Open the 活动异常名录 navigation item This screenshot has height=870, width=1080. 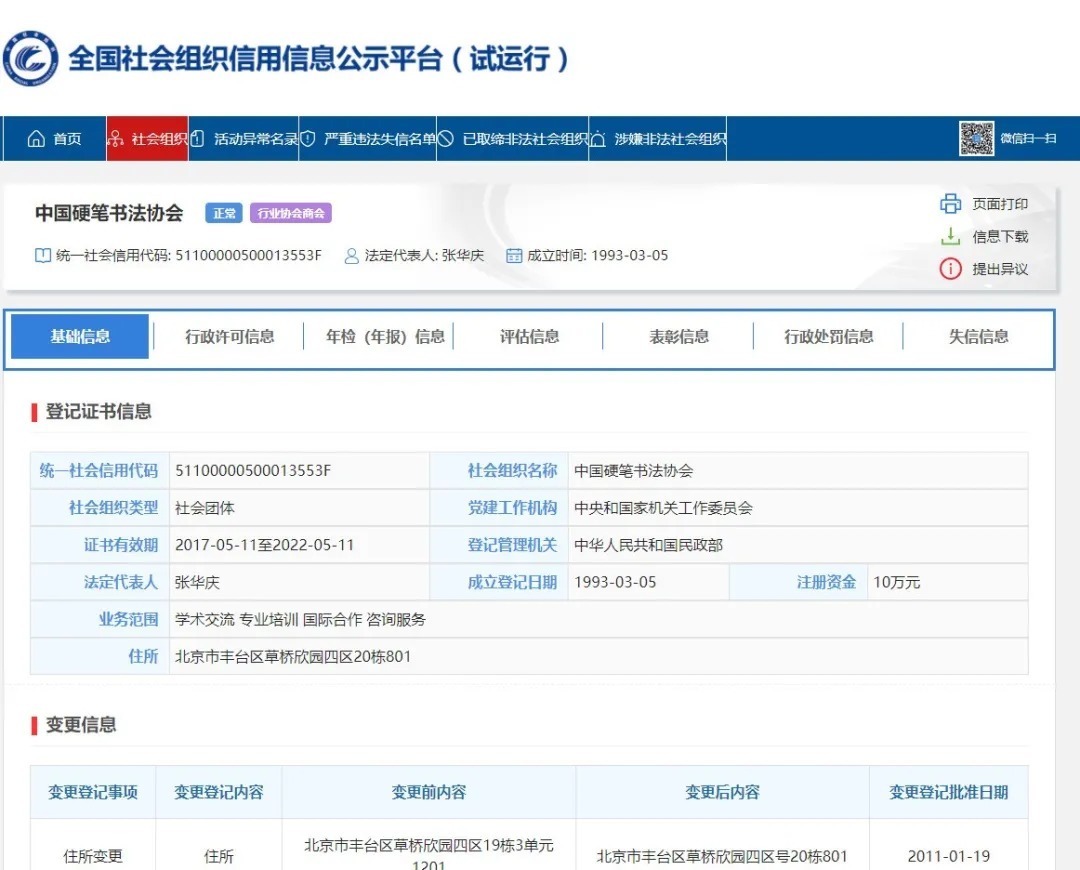245,139
